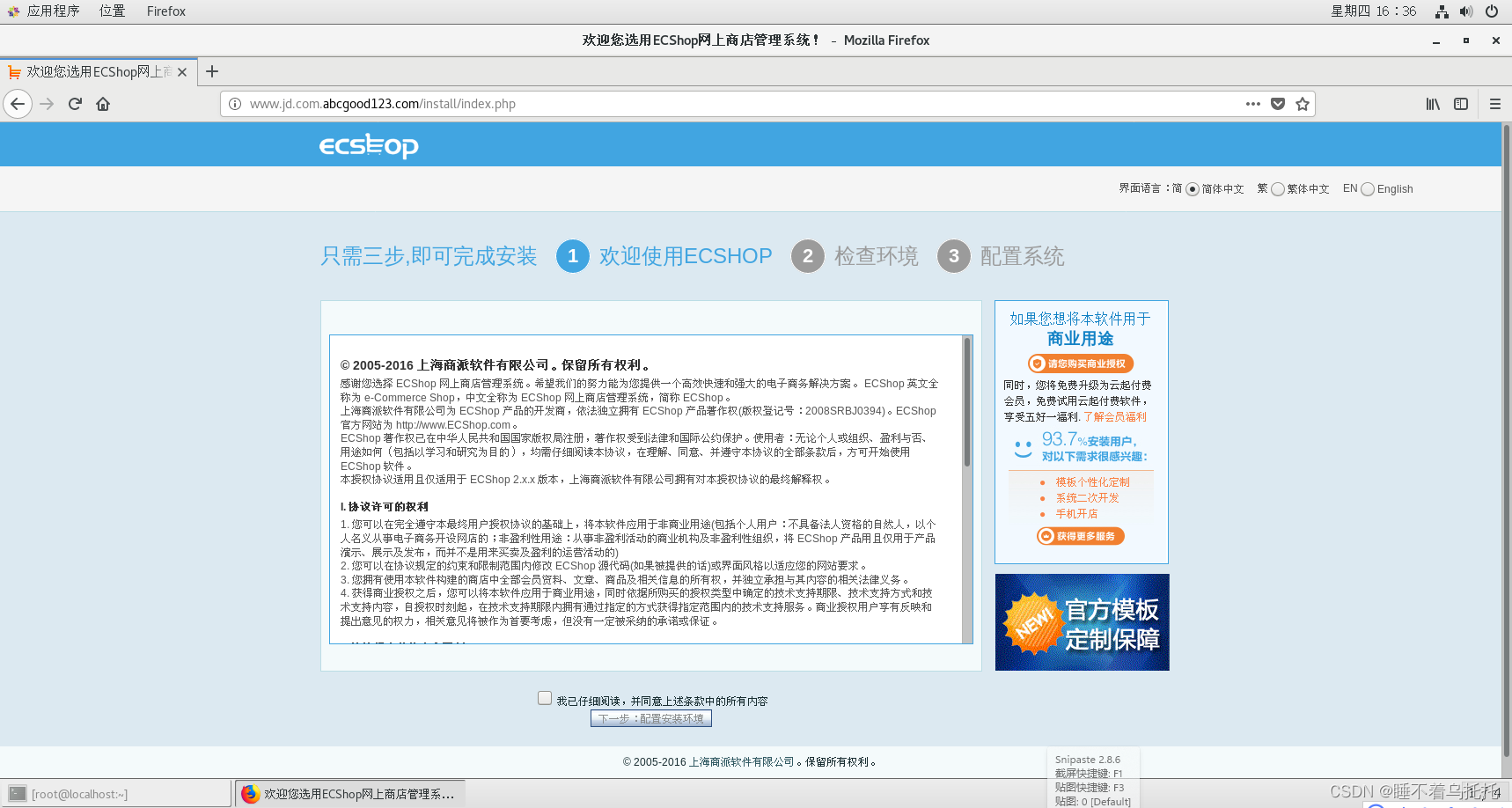Show site information icon in address bar
1512x808 pixels.
tap(235, 104)
